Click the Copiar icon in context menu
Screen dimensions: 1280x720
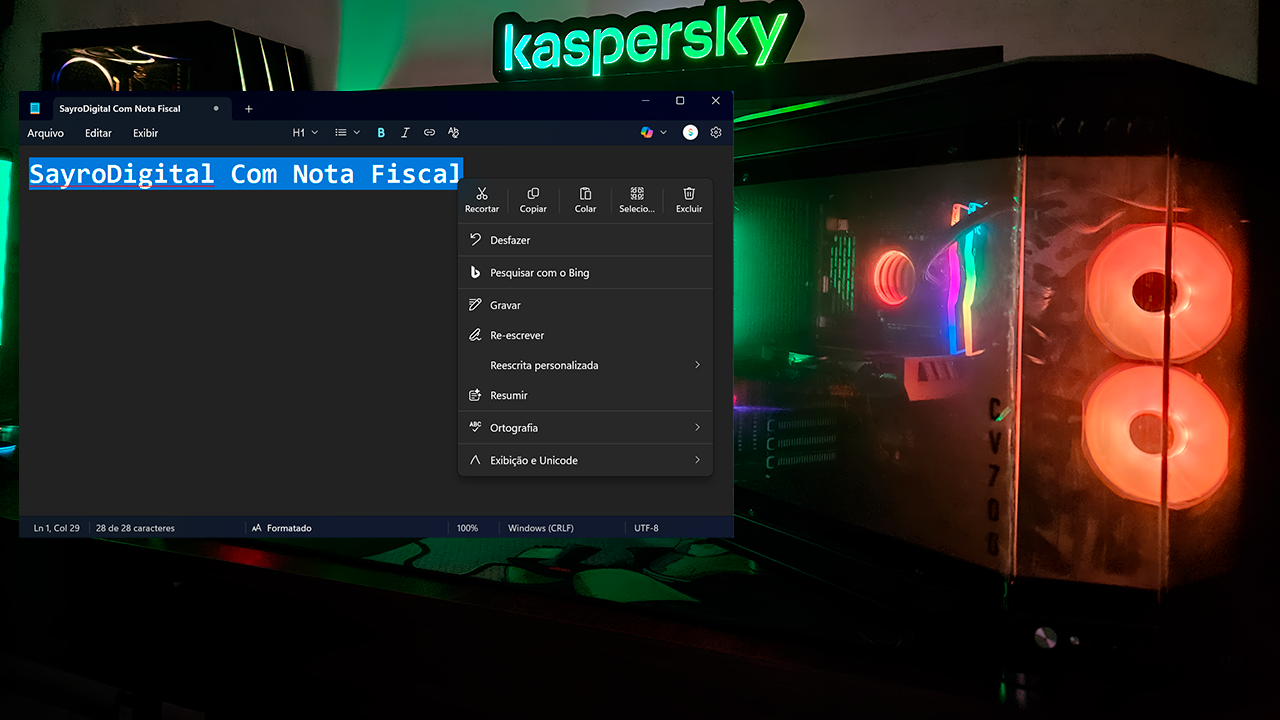click(x=533, y=194)
